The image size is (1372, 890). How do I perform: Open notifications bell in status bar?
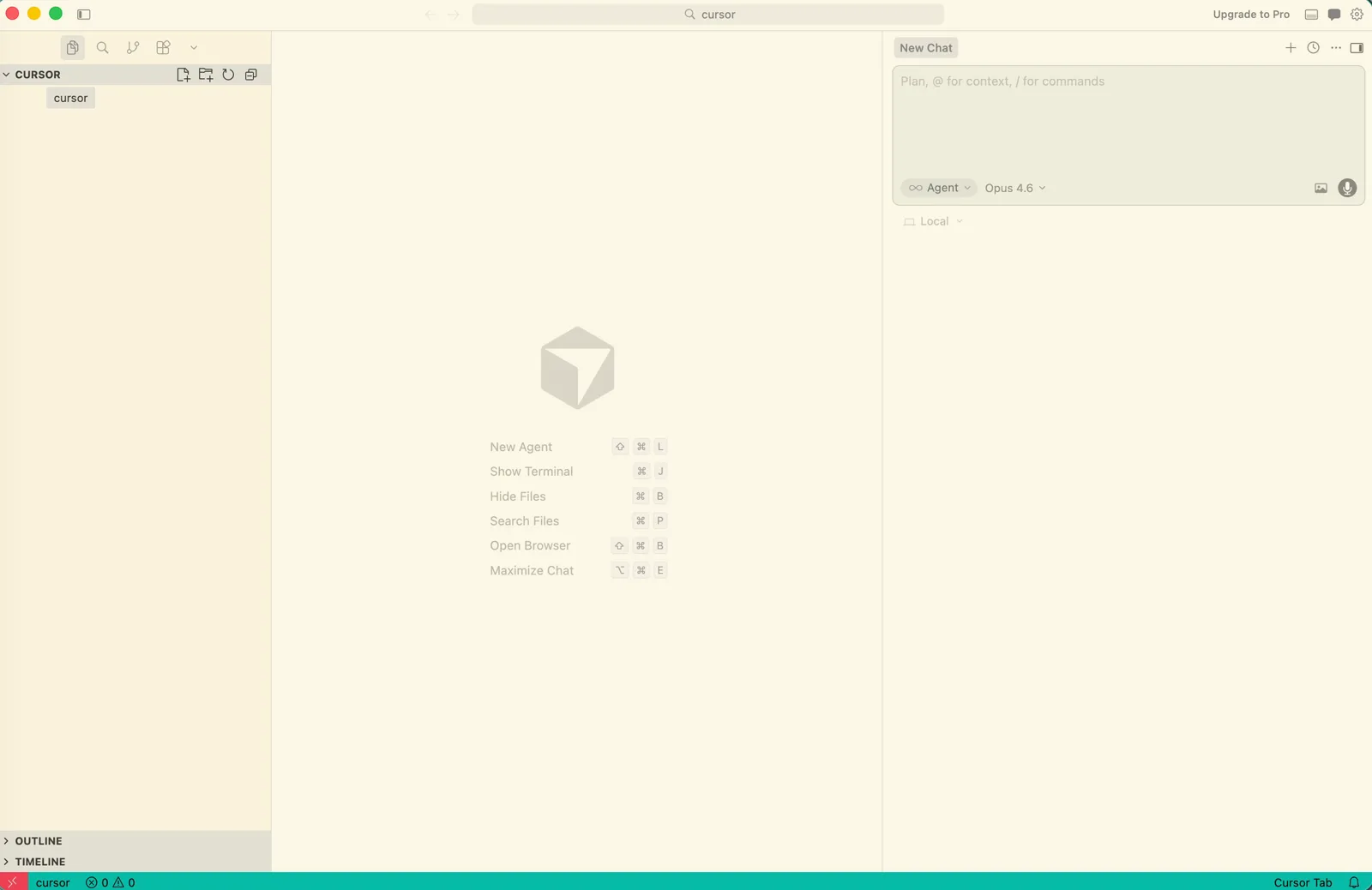pos(1354,882)
